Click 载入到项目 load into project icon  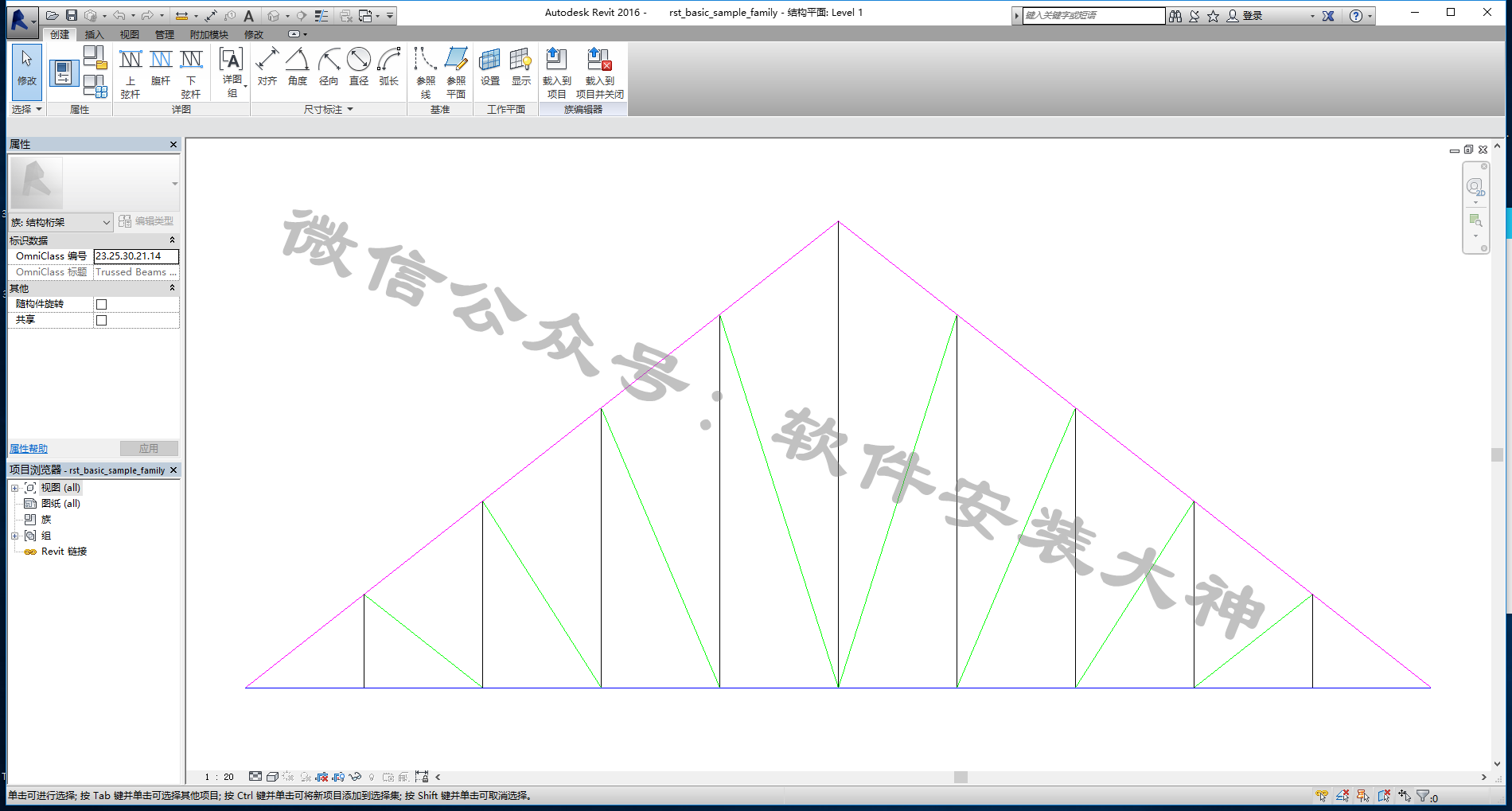coord(556,72)
